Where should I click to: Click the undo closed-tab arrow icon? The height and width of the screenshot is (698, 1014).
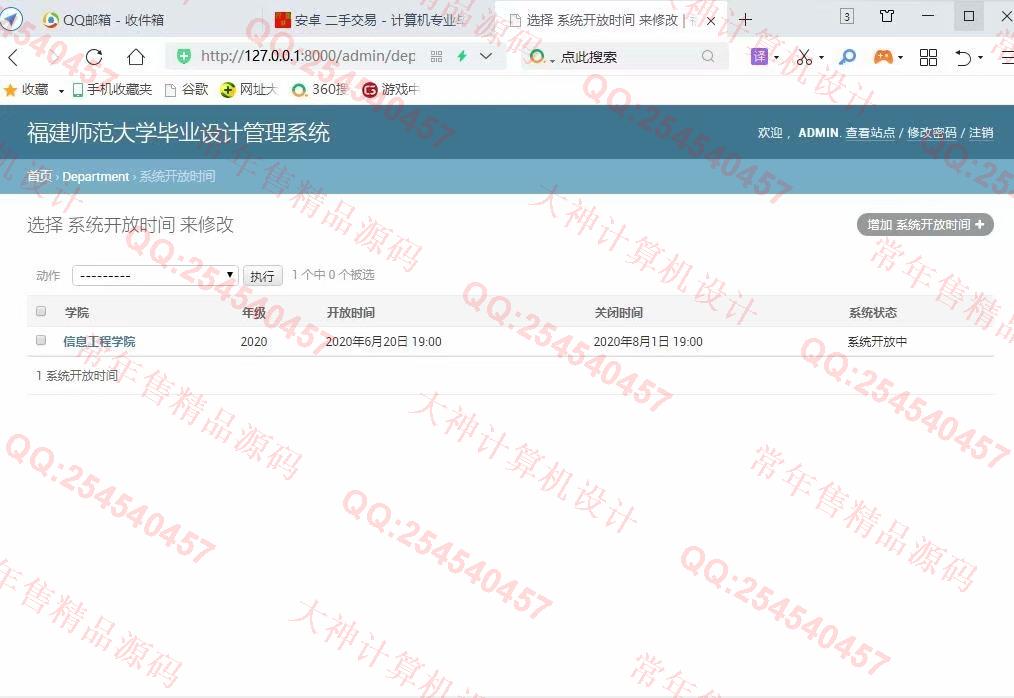point(963,57)
